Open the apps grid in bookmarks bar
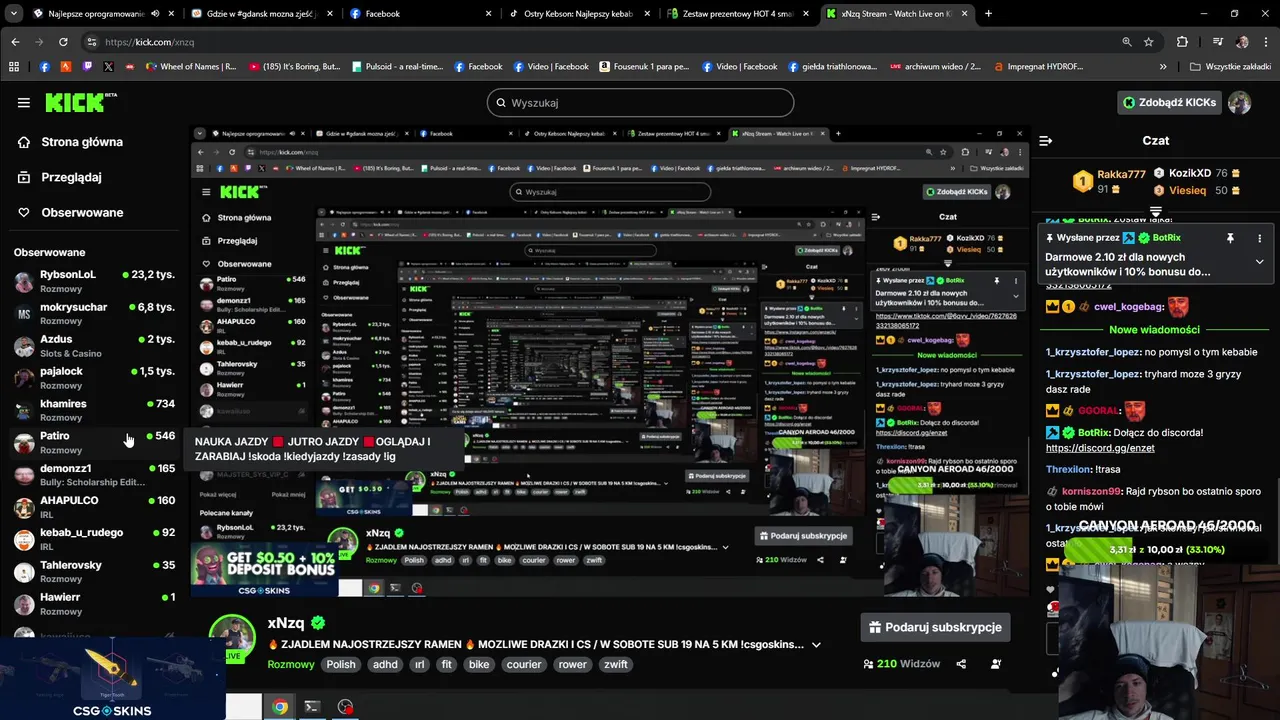The height and width of the screenshot is (720, 1280). [14, 67]
